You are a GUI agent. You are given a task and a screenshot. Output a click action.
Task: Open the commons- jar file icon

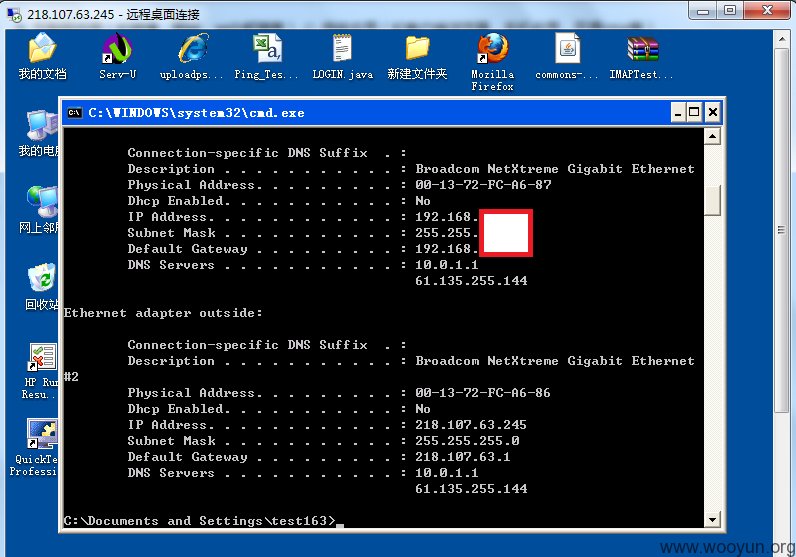coord(567,48)
